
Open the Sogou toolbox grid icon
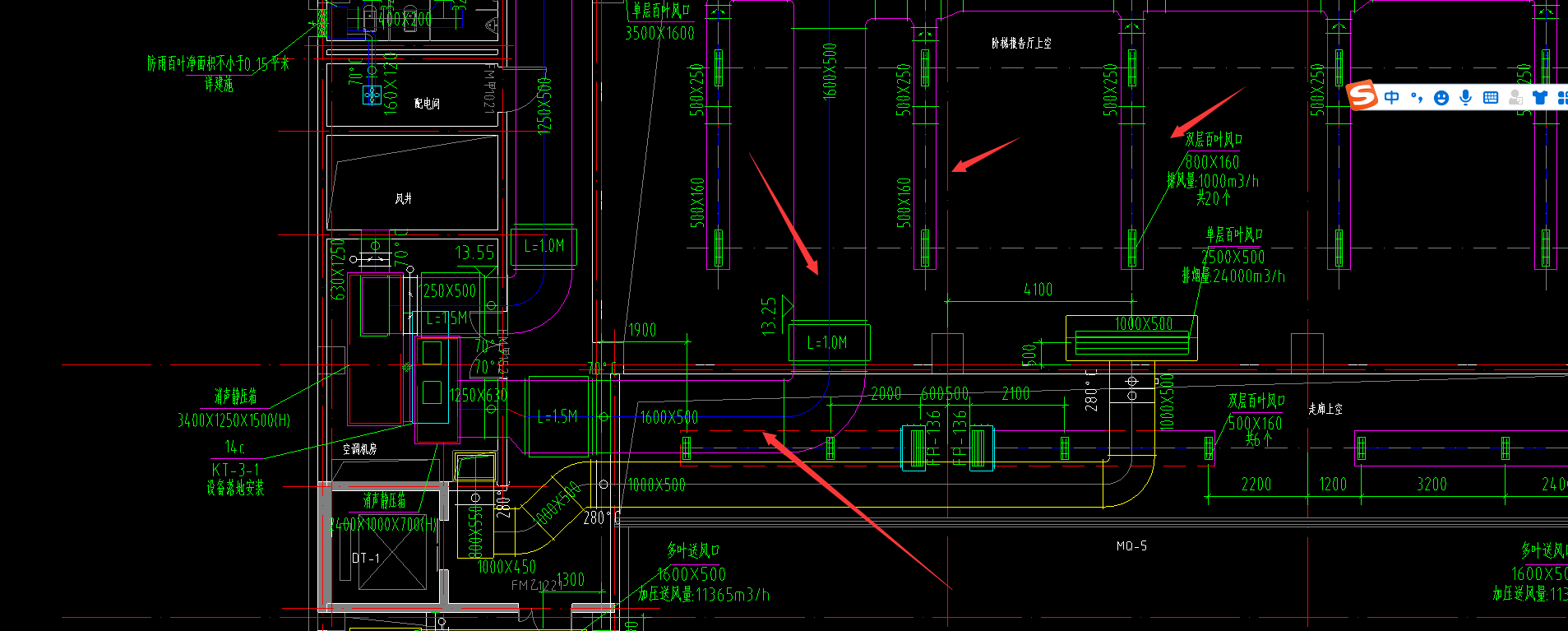tap(1562, 97)
